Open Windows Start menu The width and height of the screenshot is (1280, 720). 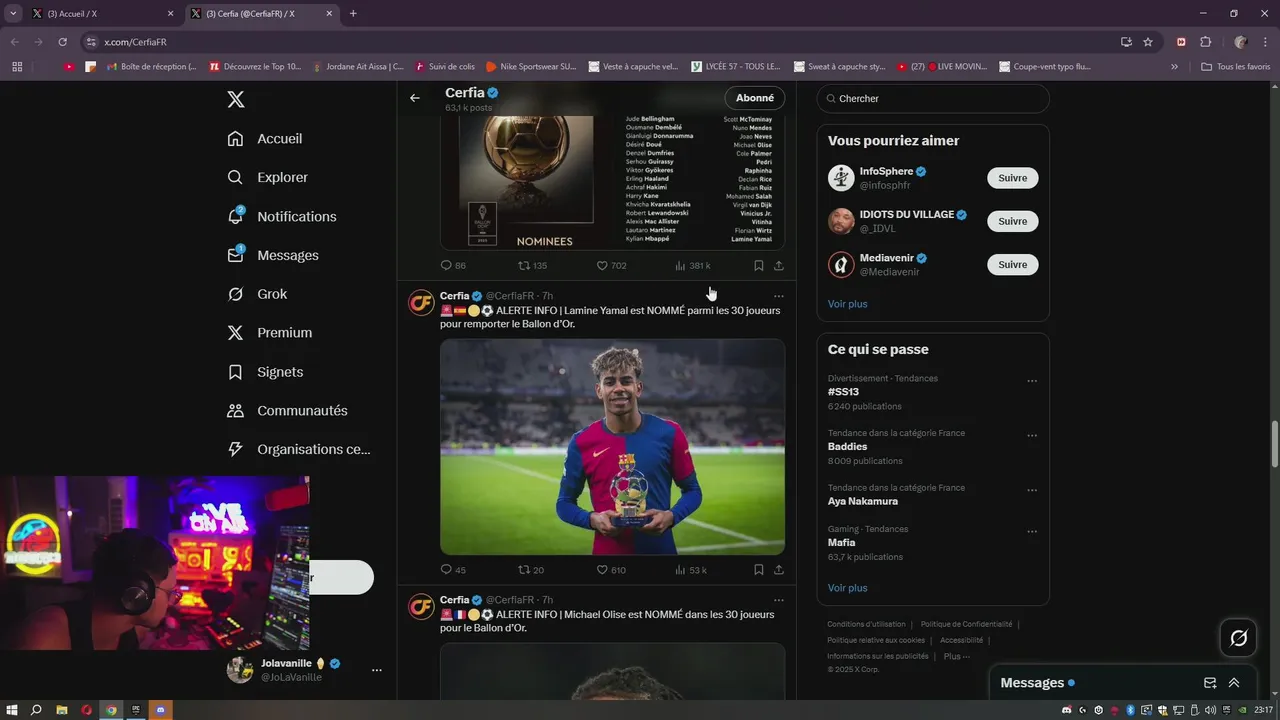coord(13,710)
